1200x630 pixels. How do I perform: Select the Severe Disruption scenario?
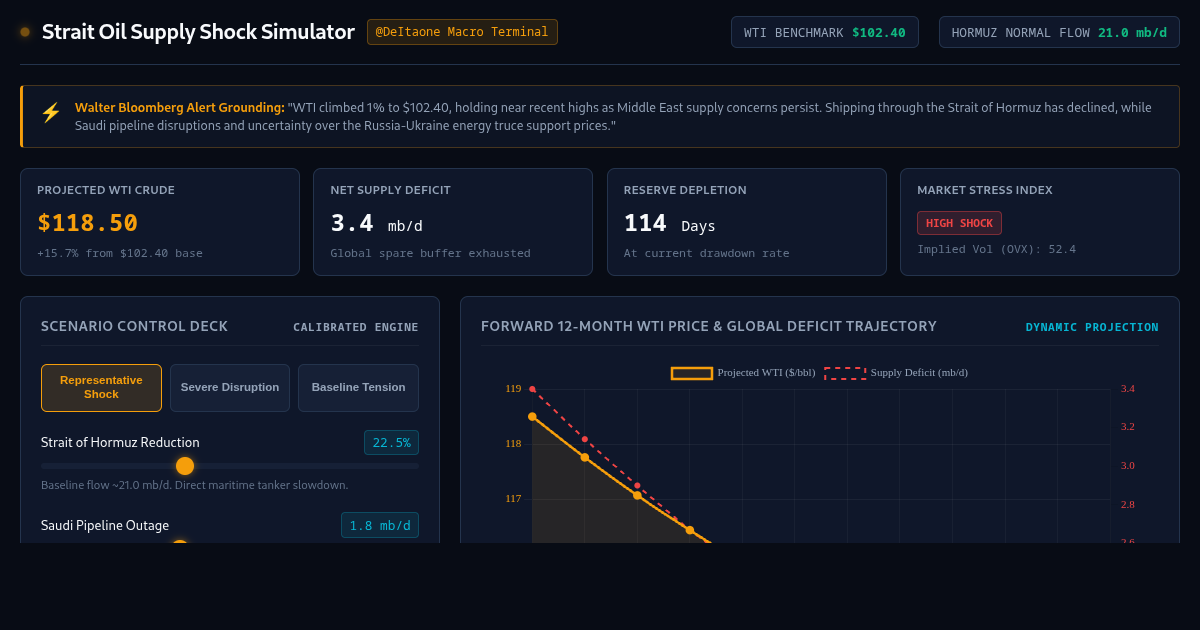coord(230,388)
